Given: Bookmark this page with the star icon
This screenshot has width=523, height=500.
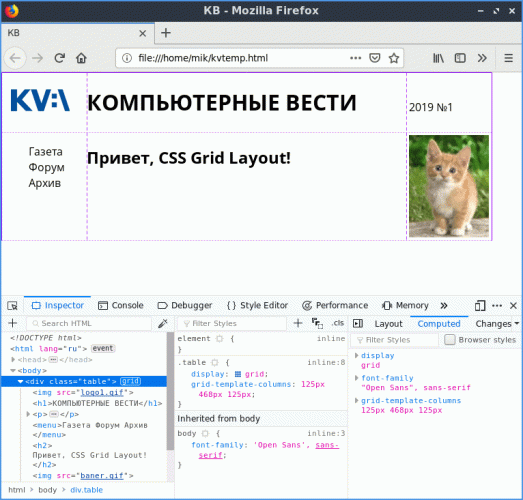Looking at the screenshot, I should point(394,58).
